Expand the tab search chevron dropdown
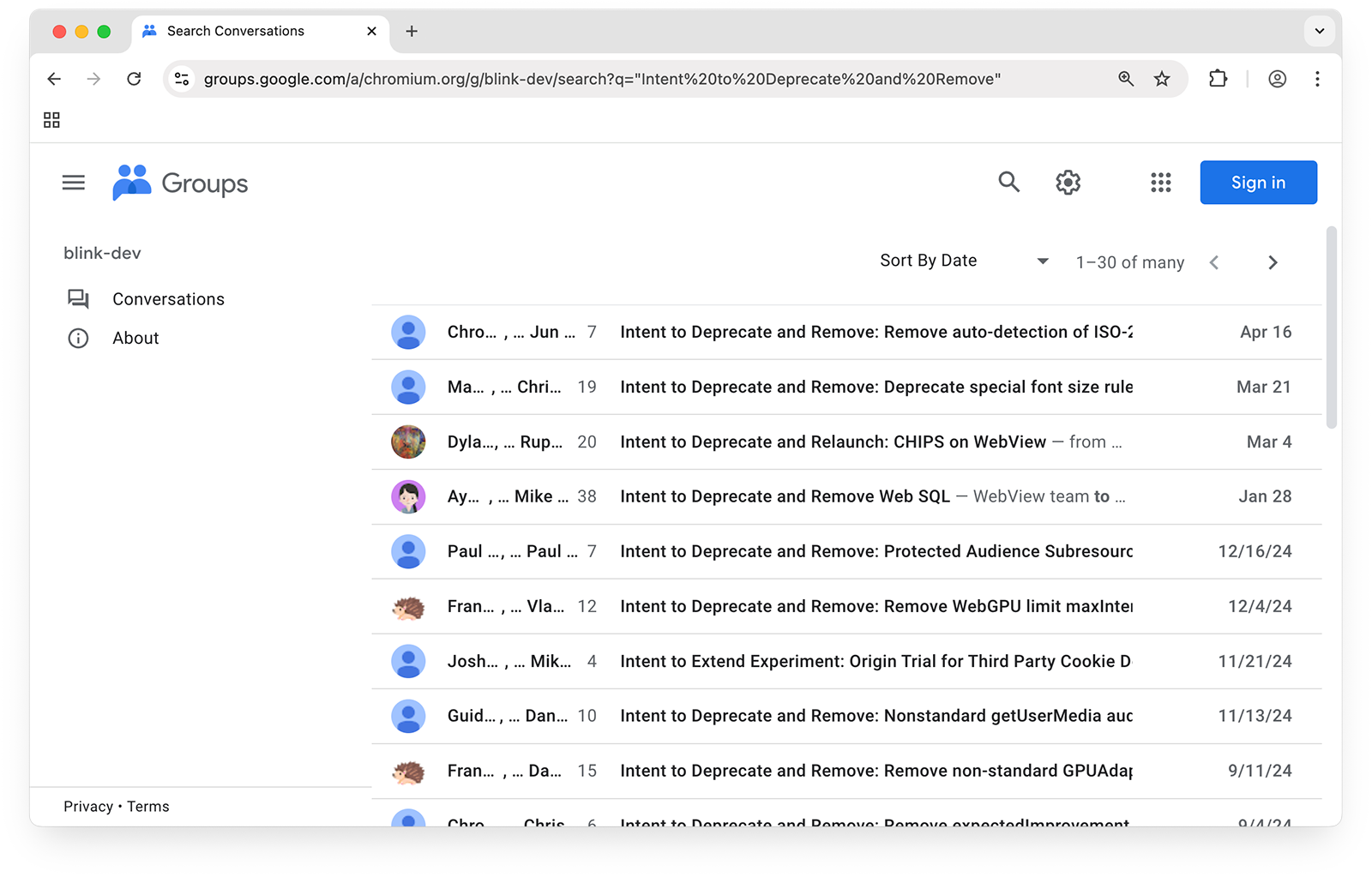Screen dimensions: 1372x877 1319,32
